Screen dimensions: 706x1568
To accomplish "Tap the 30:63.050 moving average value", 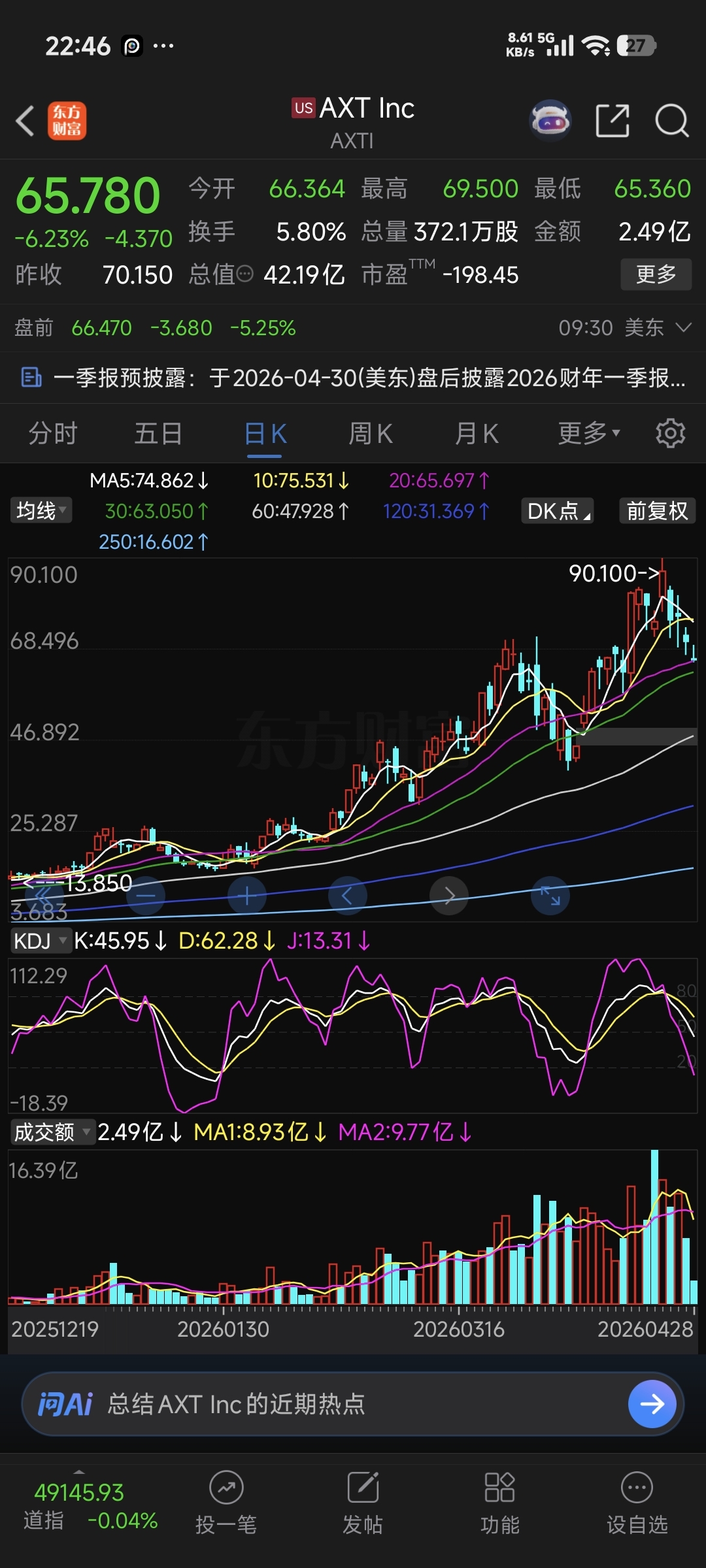I will [157, 511].
